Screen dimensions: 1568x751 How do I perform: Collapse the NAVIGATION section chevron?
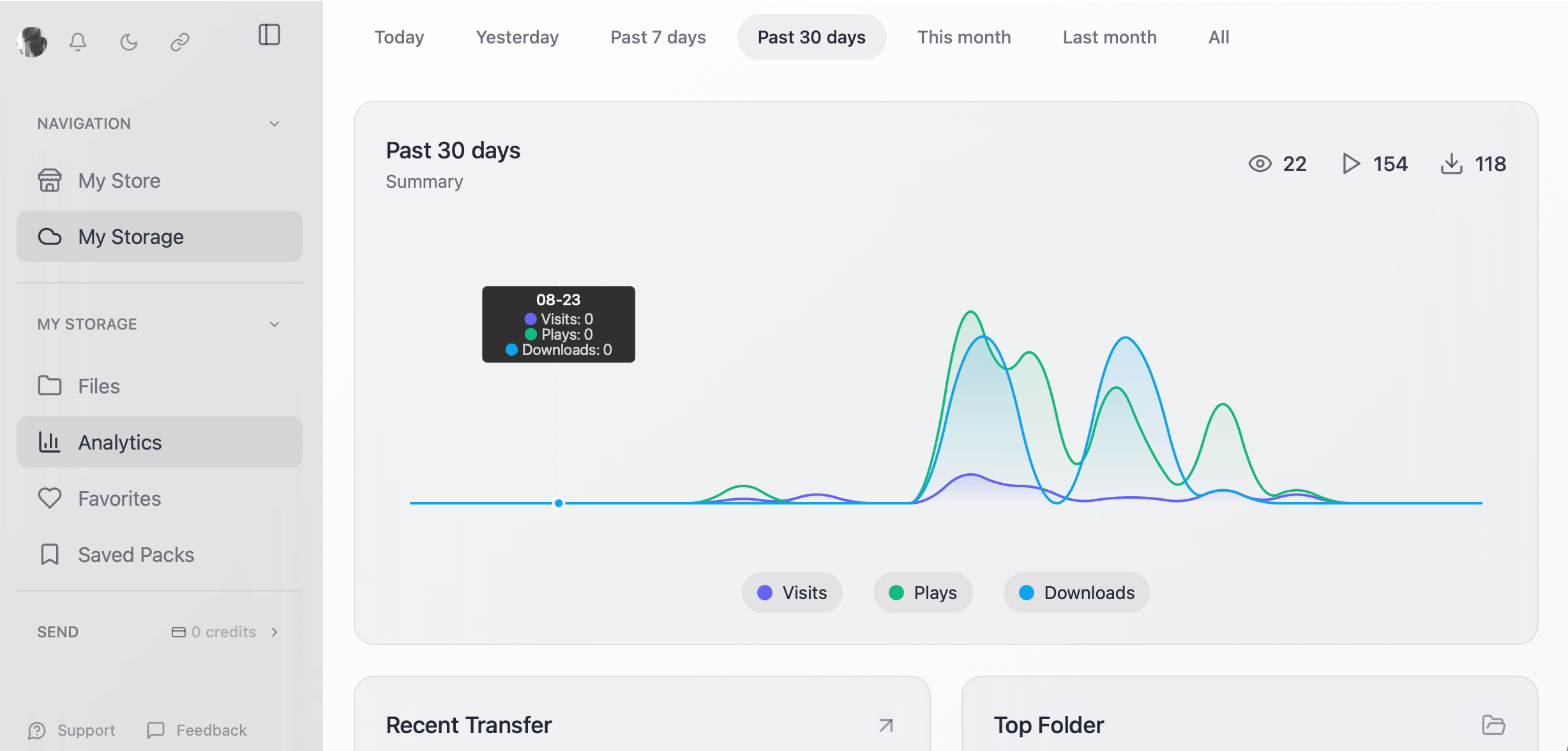pos(275,124)
